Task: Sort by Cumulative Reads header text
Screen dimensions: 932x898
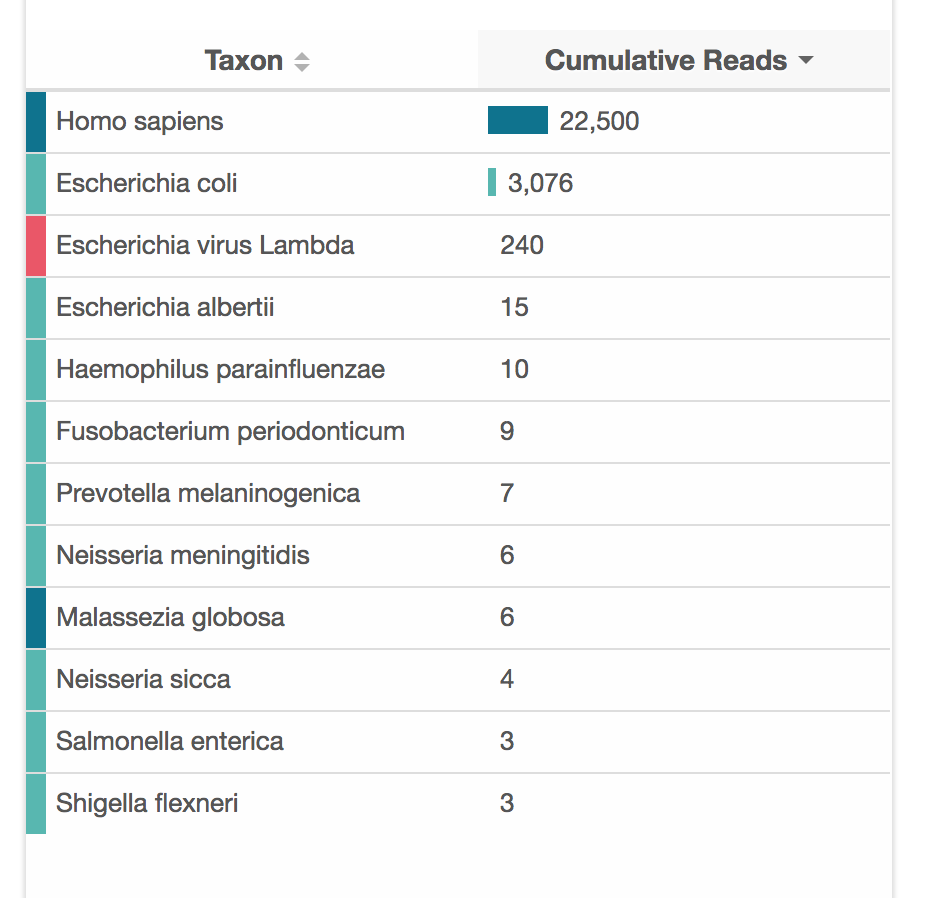Action: (x=665, y=61)
